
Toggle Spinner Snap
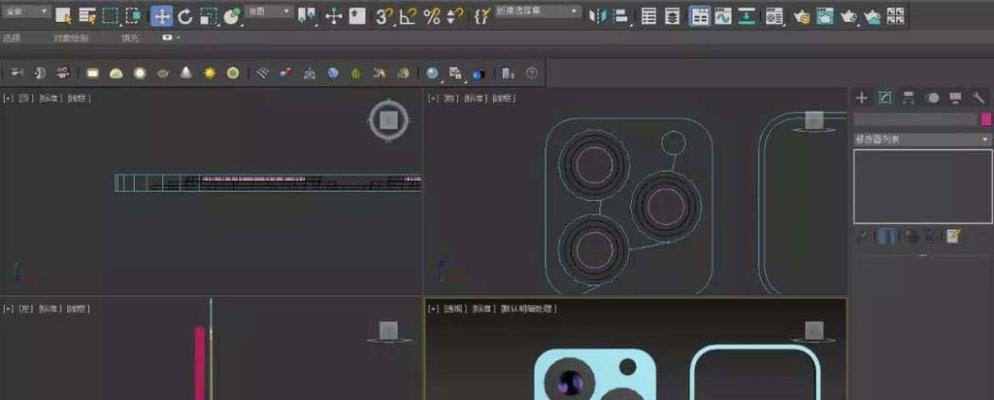tap(455, 16)
